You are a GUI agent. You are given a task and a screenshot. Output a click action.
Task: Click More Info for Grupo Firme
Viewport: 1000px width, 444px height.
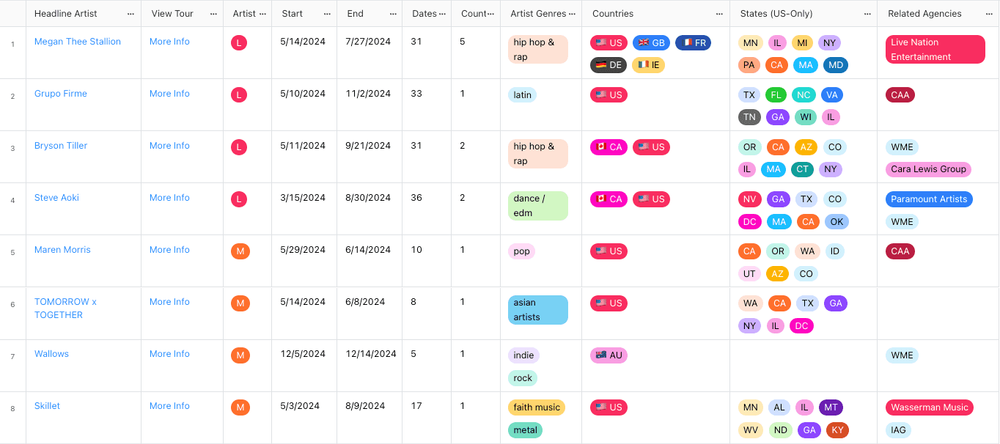coord(170,94)
